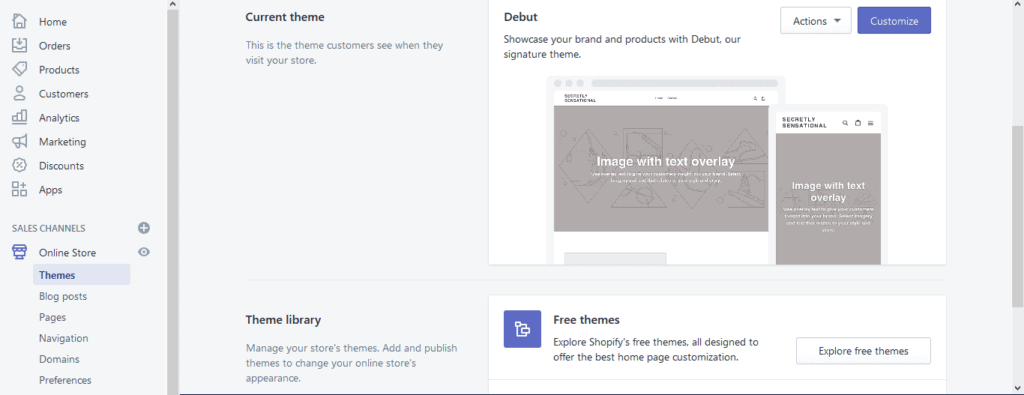Click the Products tag icon

tap(20, 69)
